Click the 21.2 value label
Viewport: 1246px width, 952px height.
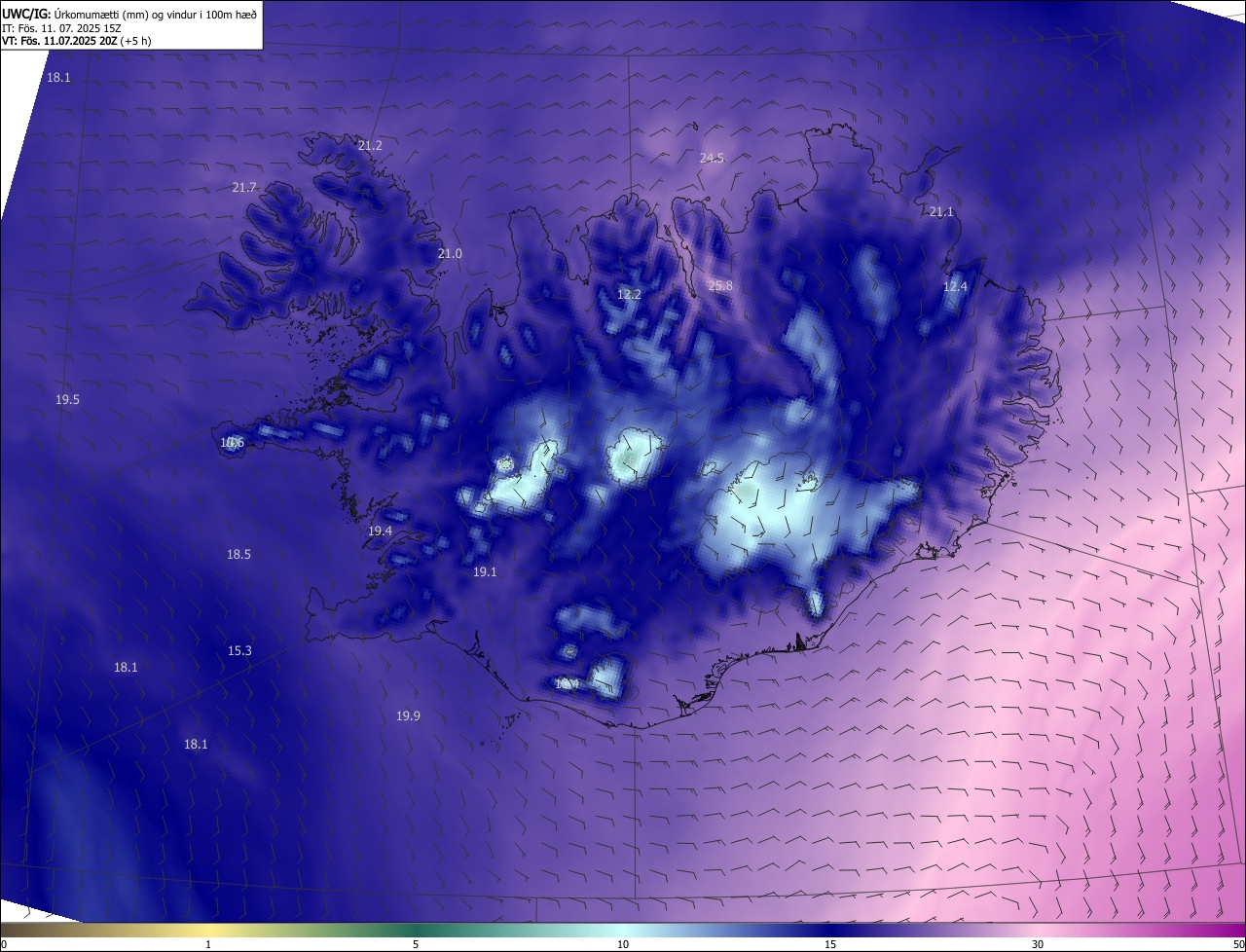(370, 145)
